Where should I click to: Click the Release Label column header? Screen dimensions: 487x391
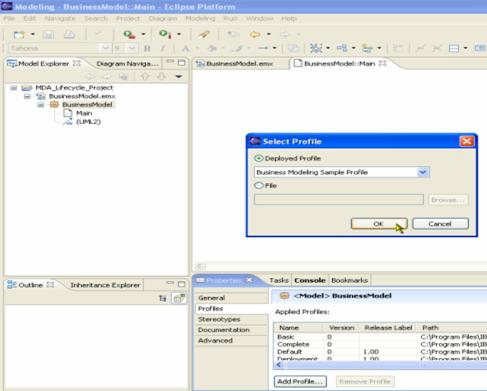tap(388, 328)
